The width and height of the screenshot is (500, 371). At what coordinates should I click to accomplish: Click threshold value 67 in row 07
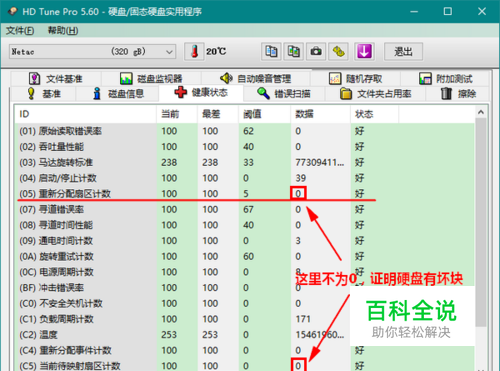248,209
